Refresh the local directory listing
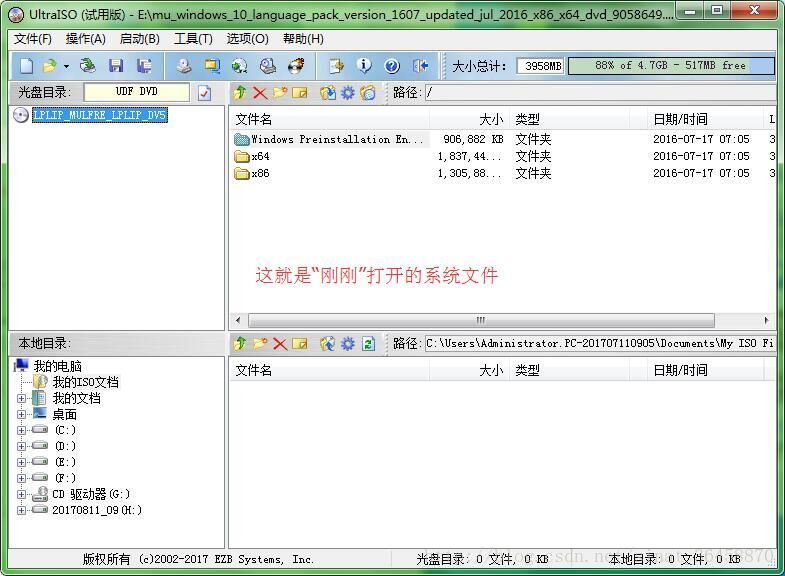Viewport: 785px width, 576px height. pos(368,344)
